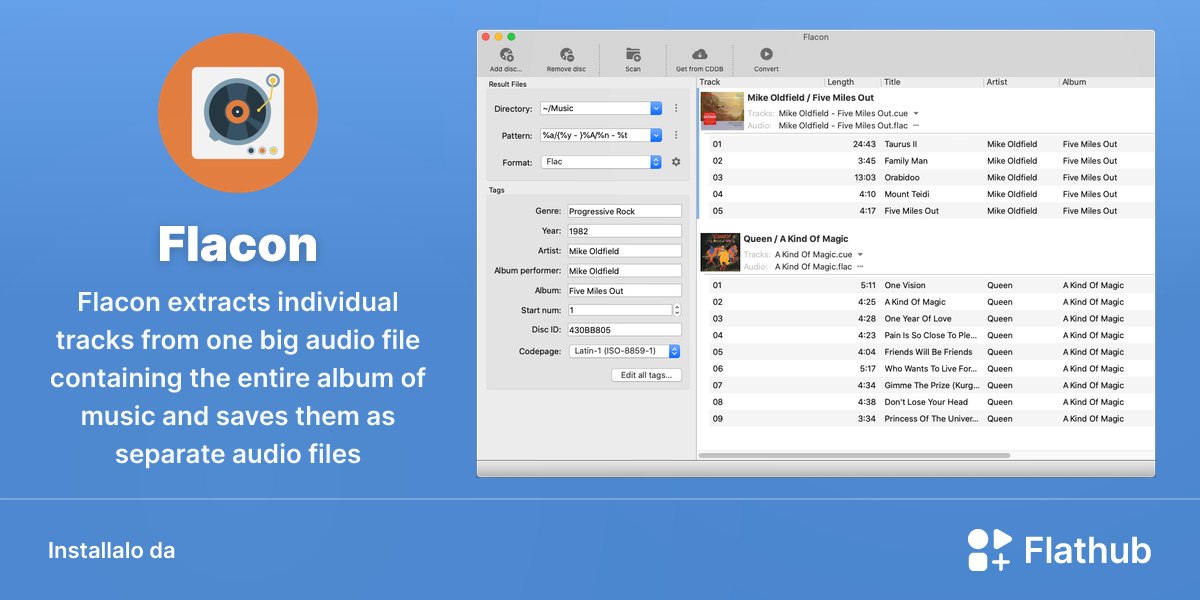1200x600 pixels.
Task: Click the Flacon turntable logo
Action: click(x=237, y=112)
